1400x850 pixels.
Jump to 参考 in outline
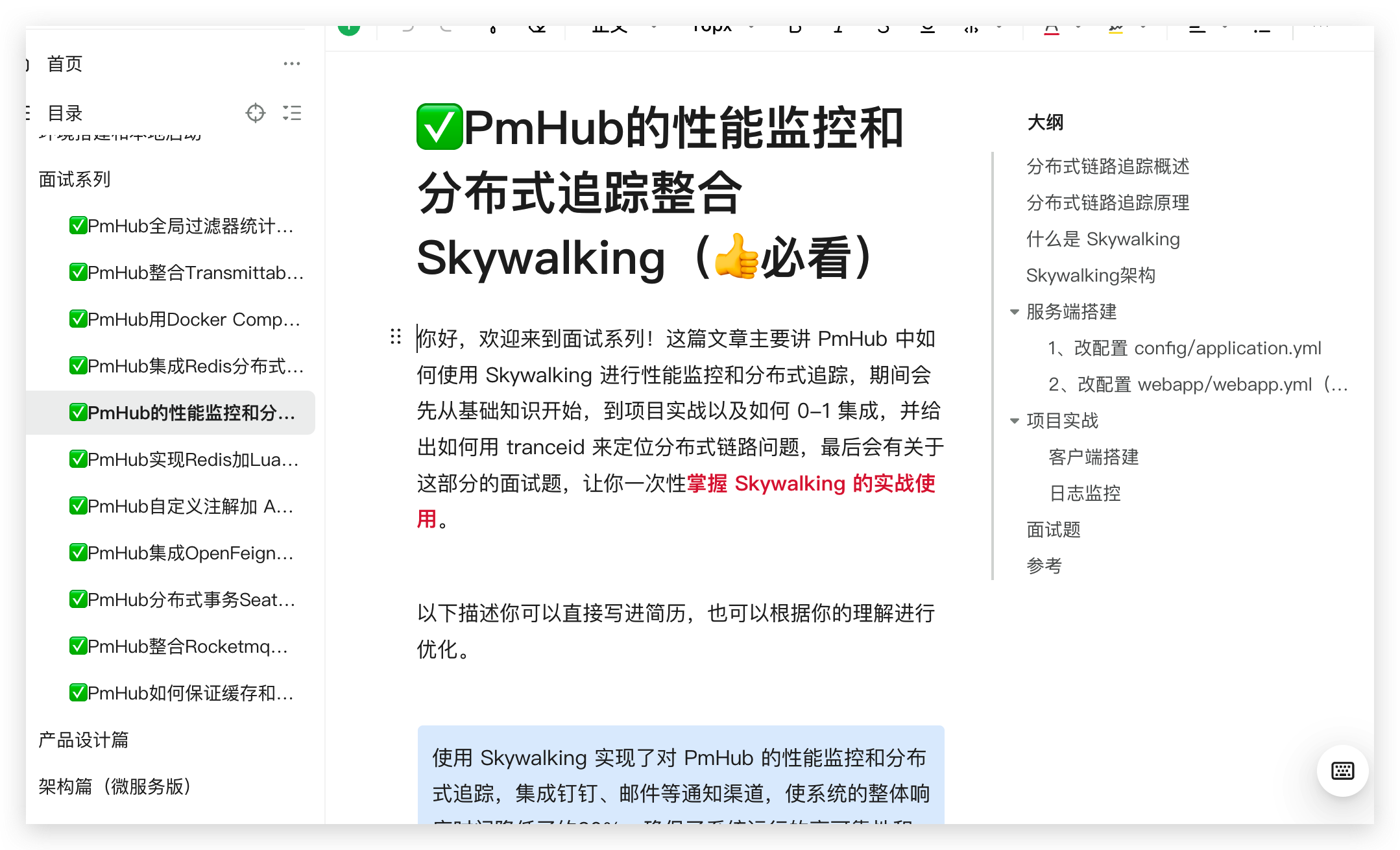(1044, 566)
